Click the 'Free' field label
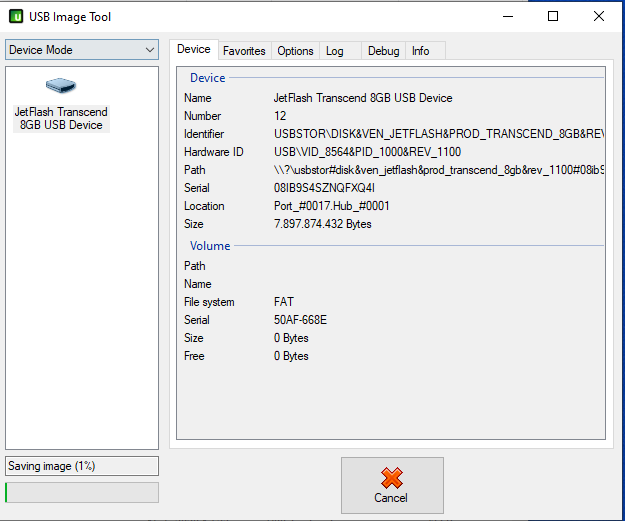The height and width of the screenshot is (521, 625). pos(194,356)
